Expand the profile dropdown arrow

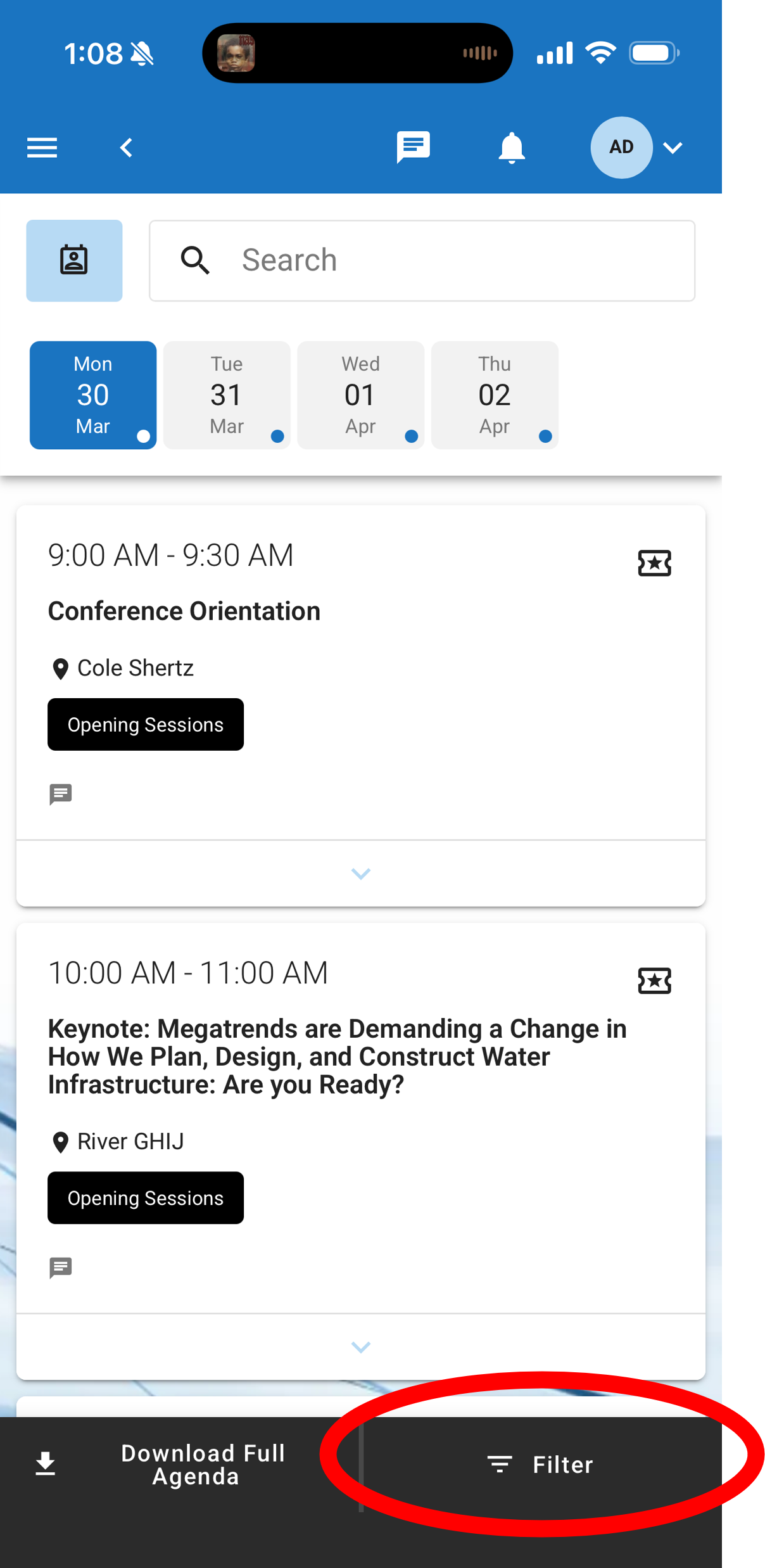(x=673, y=148)
